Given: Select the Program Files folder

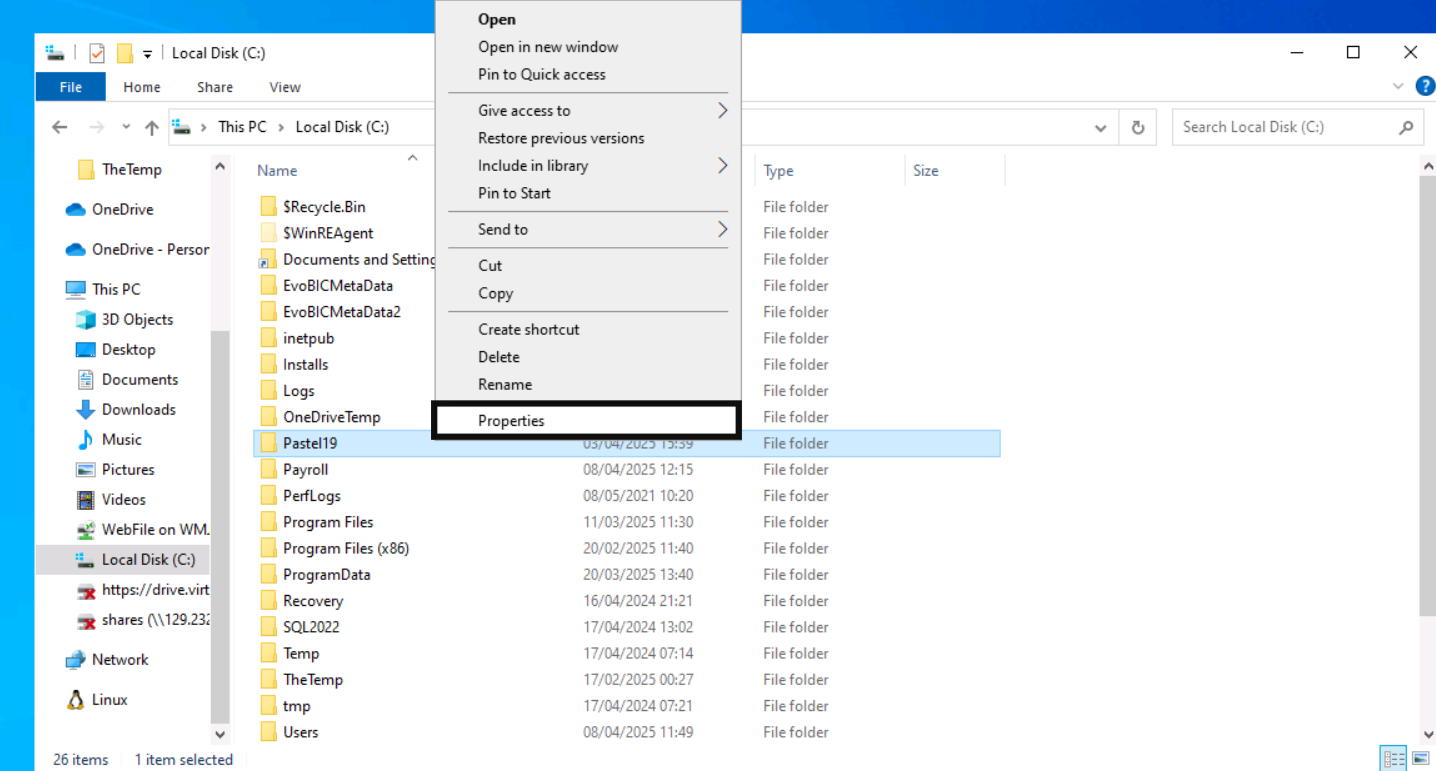Looking at the screenshot, I should [328, 522].
